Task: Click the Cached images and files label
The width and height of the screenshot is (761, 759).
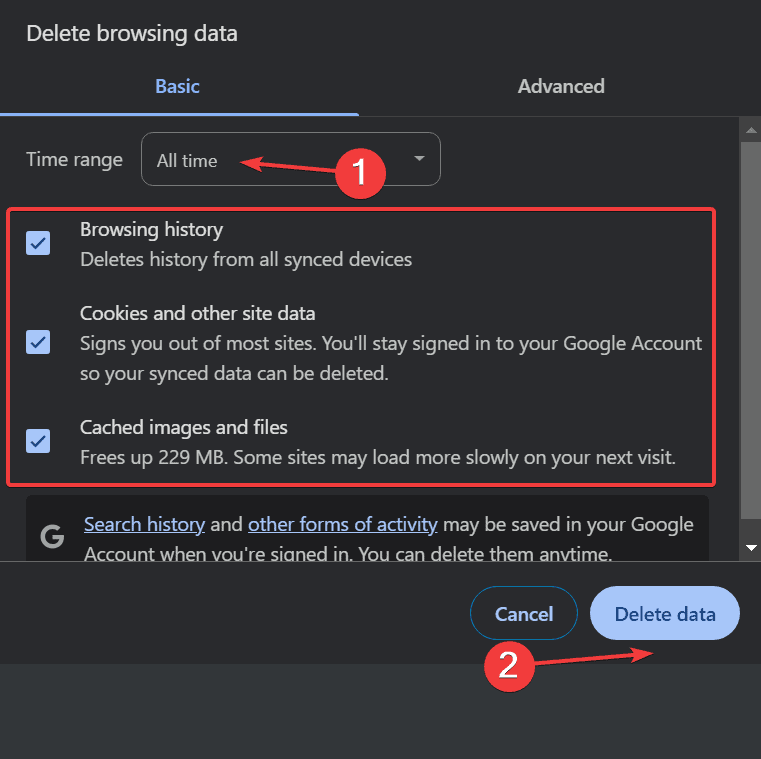Action: click(x=183, y=428)
